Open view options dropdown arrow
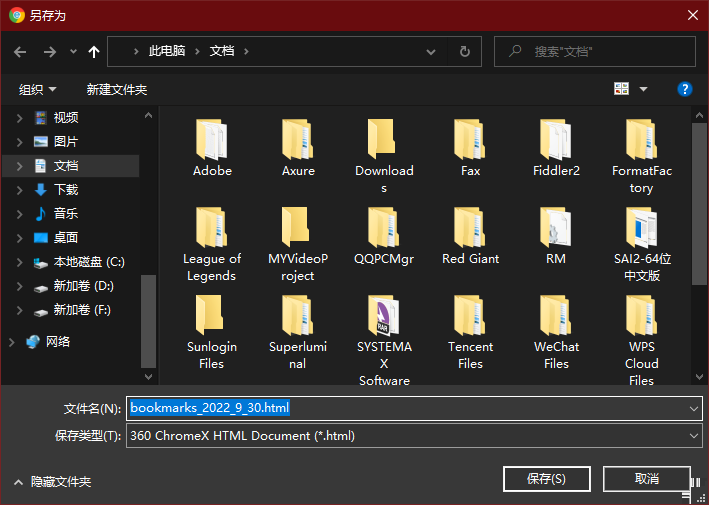Viewport: 709px width, 505px height. pyautogui.click(x=643, y=89)
